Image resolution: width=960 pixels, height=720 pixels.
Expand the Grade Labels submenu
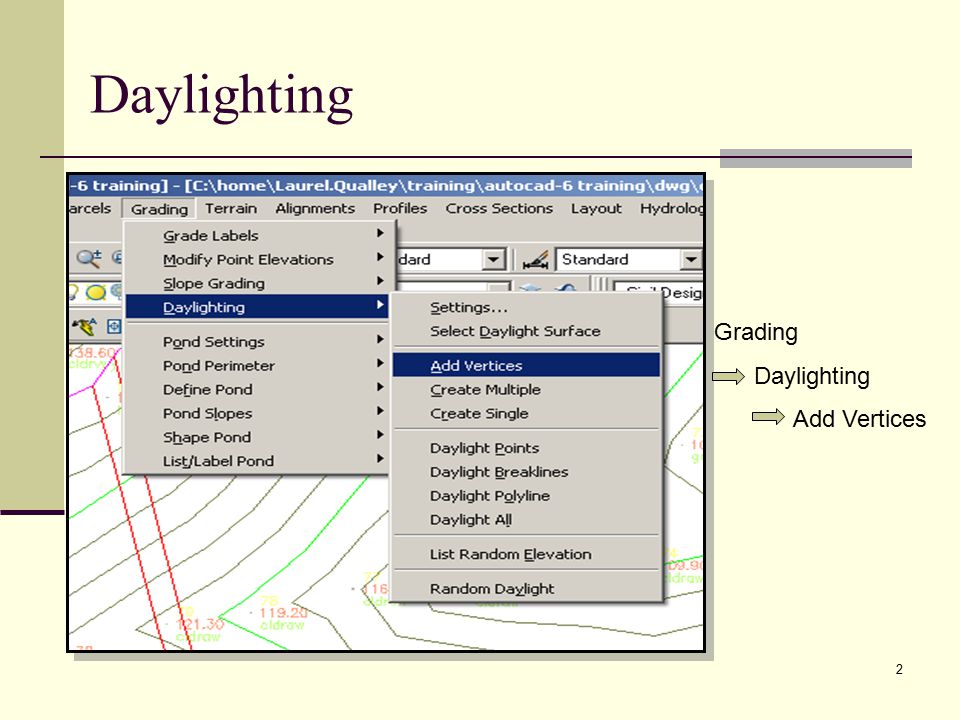257,235
